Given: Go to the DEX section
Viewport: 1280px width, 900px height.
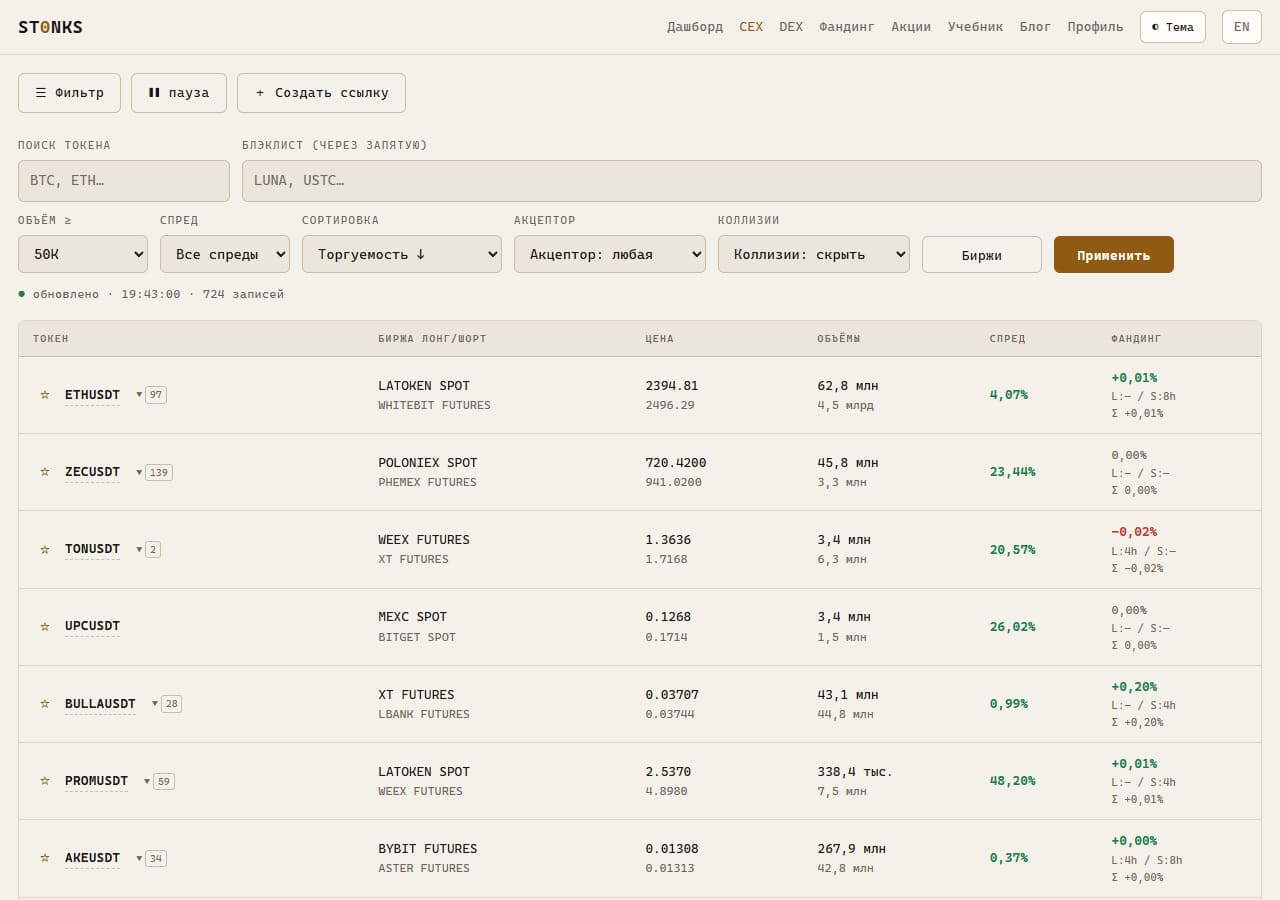Looking at the screenshot, I should [791, 27].
